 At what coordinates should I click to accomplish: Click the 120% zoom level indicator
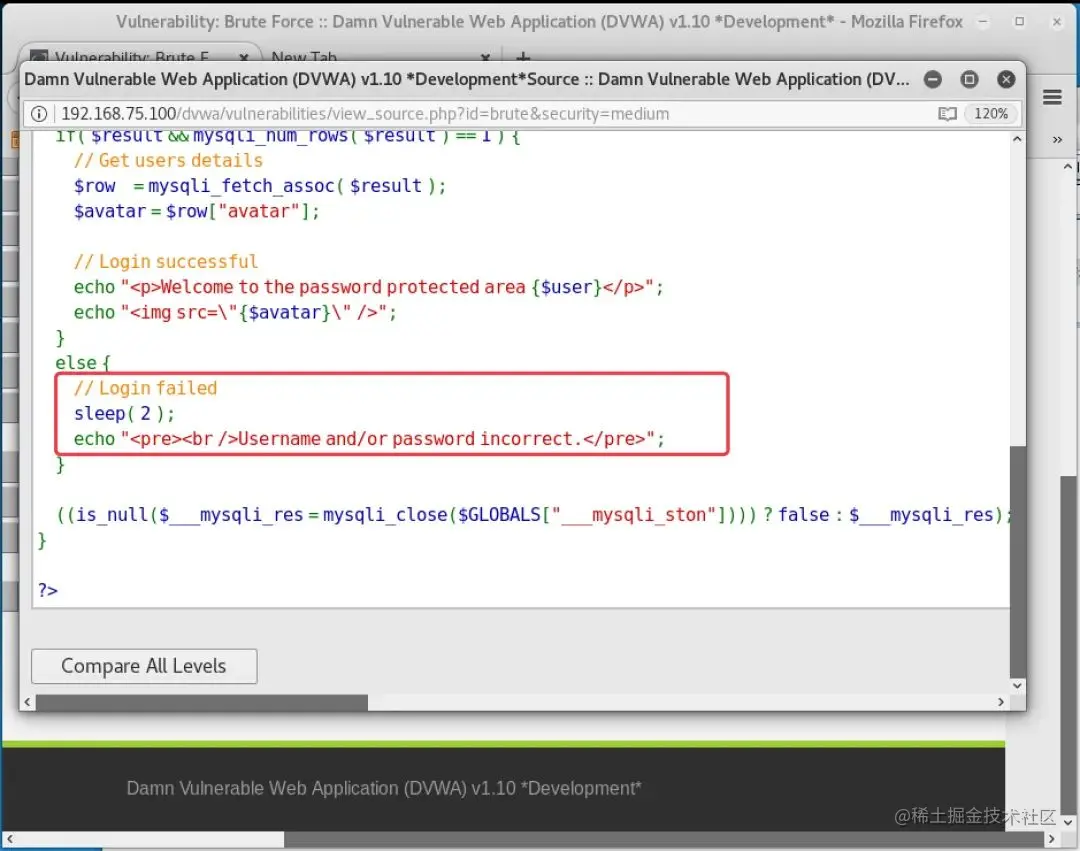[x=990, y=114]
